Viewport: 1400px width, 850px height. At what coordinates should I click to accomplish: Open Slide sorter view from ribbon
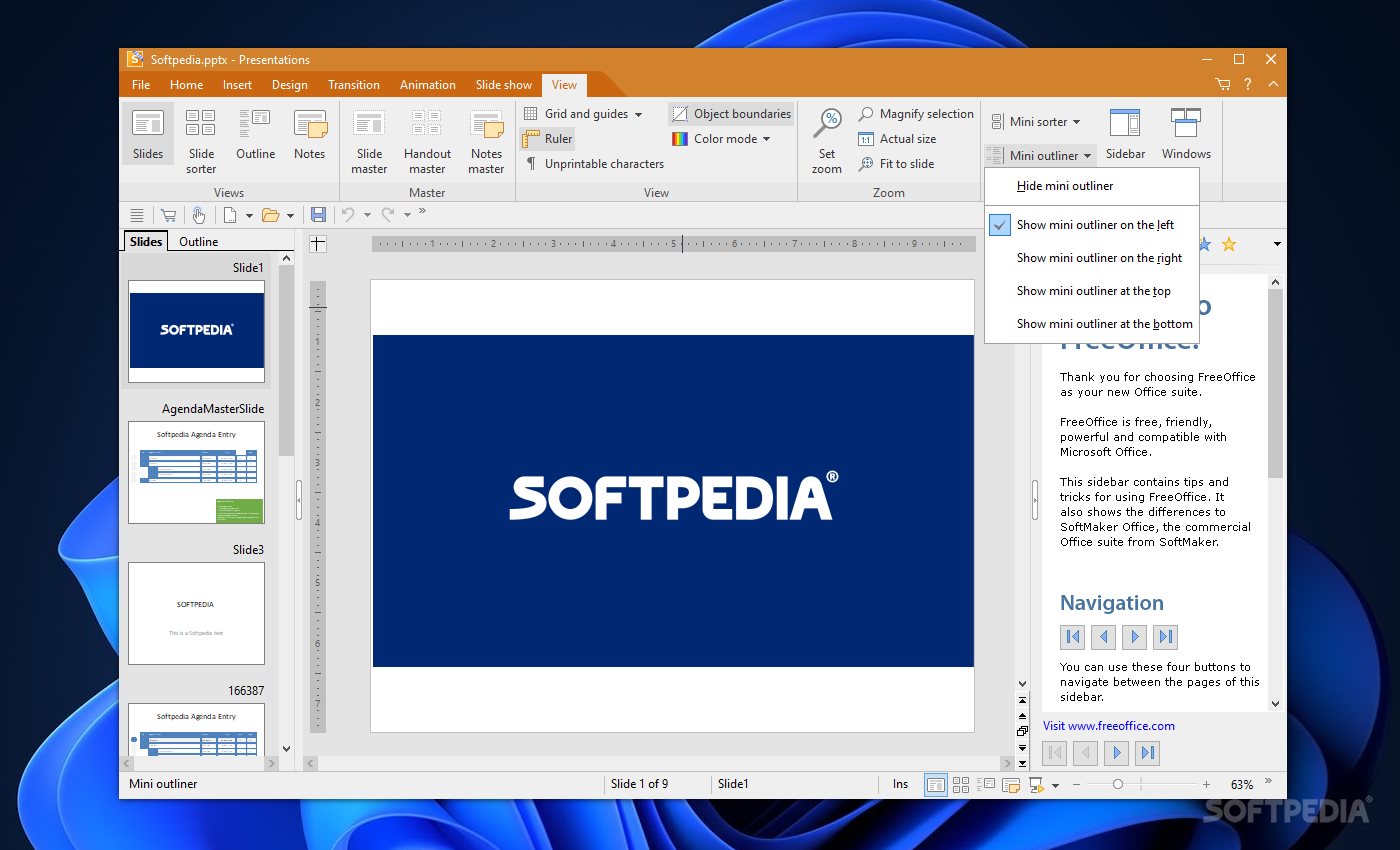tap(201, 141)
